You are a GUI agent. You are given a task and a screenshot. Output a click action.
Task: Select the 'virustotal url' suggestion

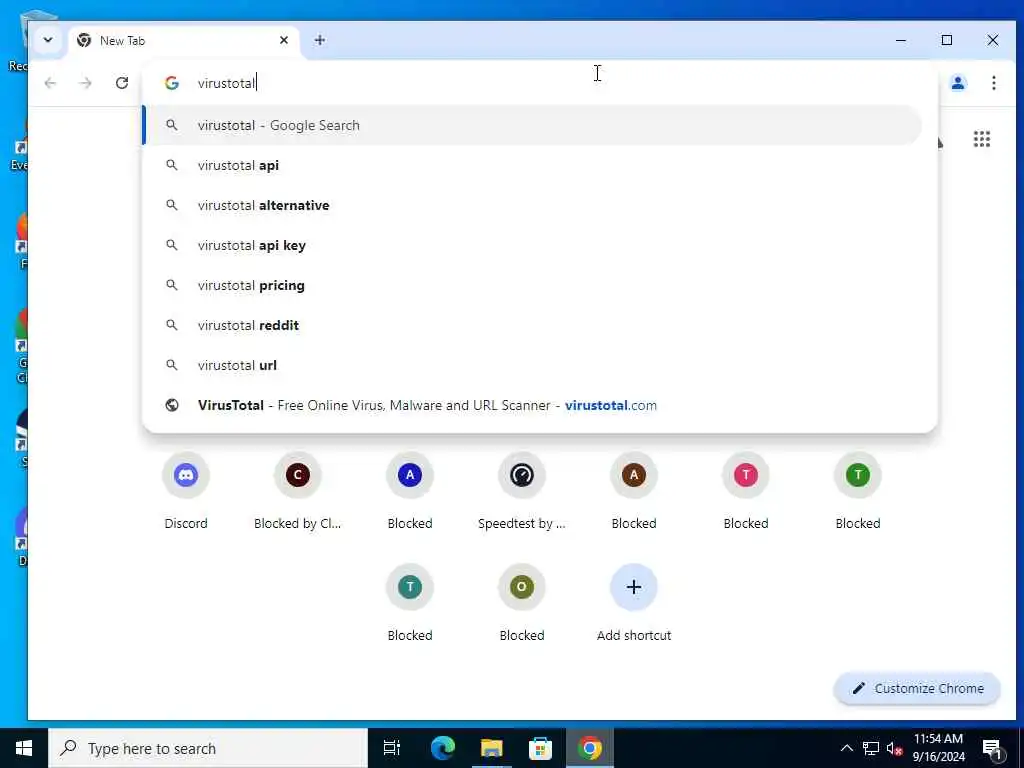click(x=532, y=365)
